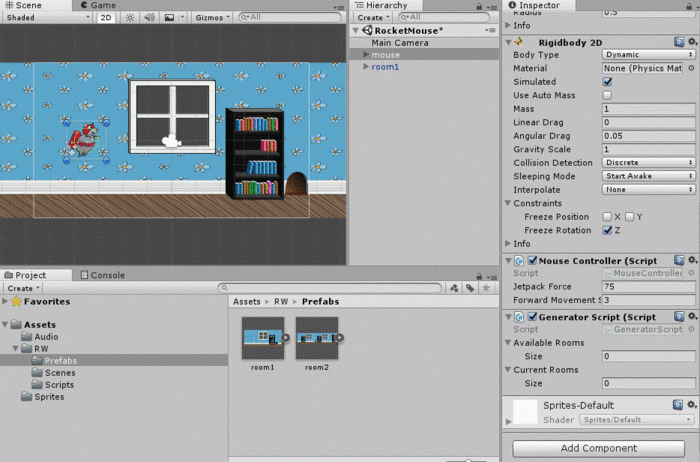The image size is (700, 462).
Task: Click the Scene view search field
Action: (290, 17)
